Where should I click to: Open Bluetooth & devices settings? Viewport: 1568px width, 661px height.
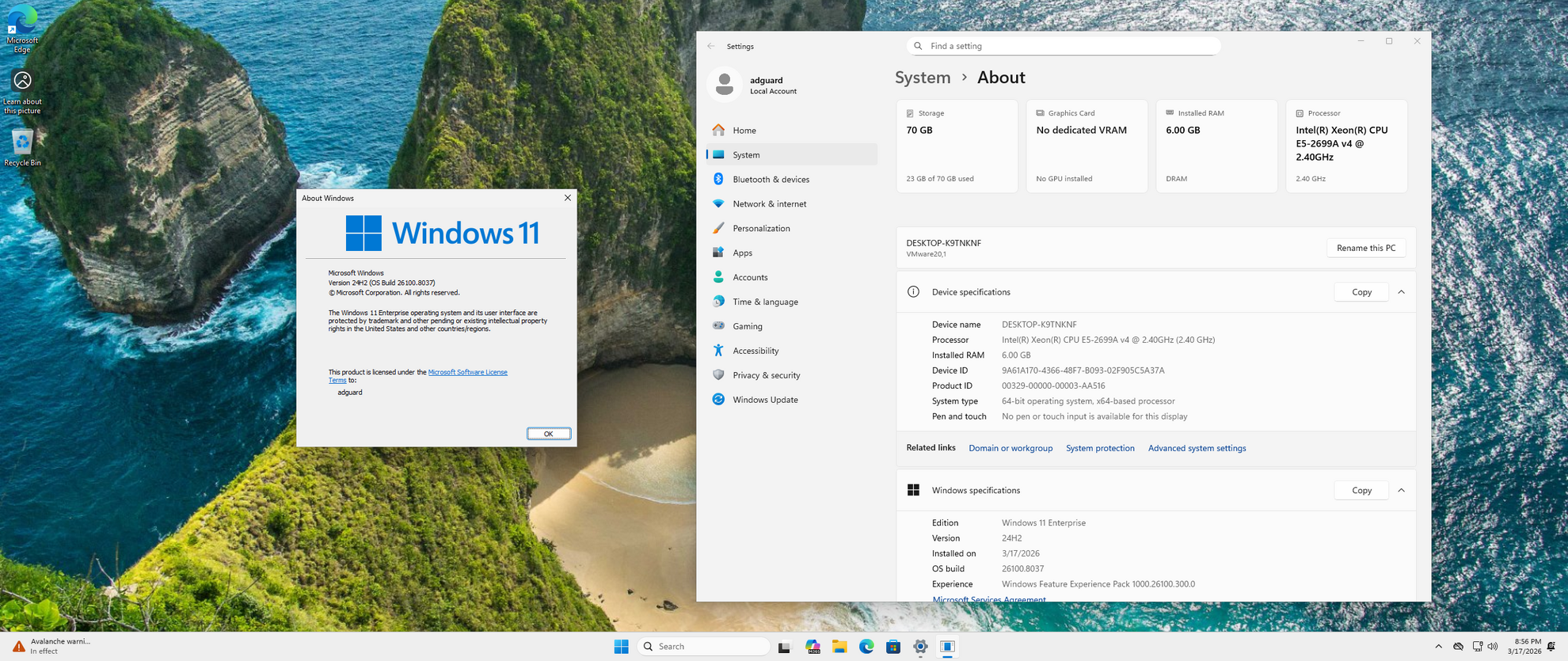coord(770,180)
